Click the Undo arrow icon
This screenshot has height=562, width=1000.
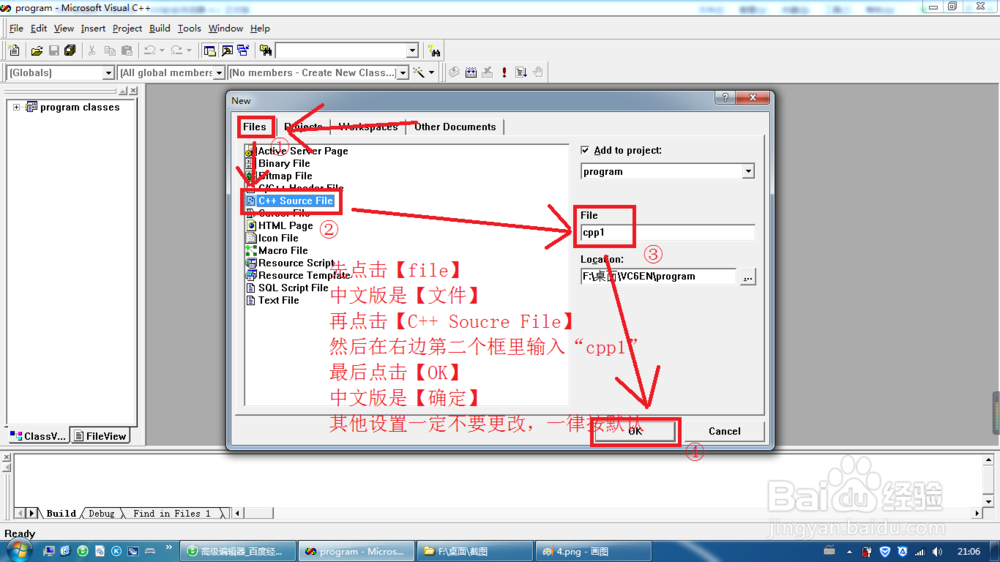pos(150,50)
